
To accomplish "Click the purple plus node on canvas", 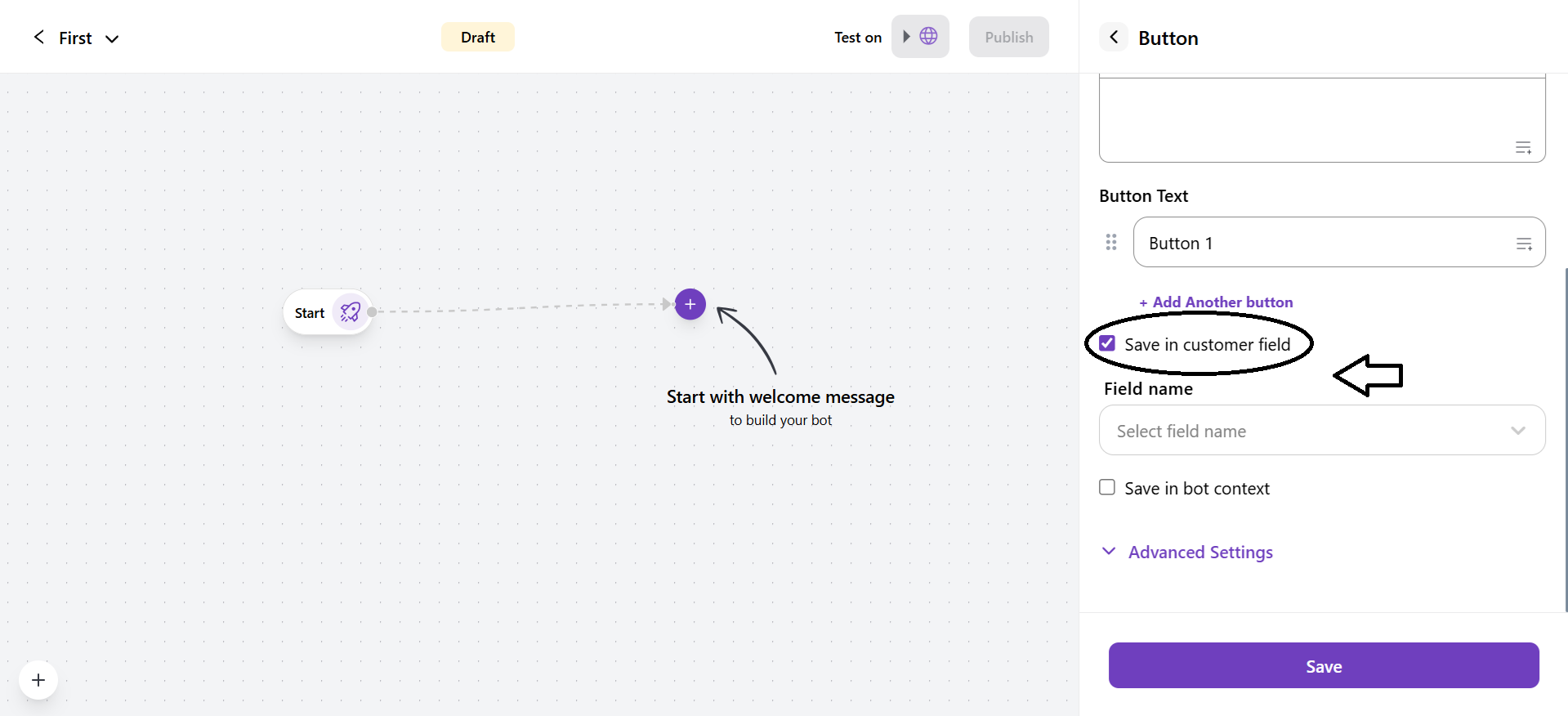I will click(x=690, y=304).
